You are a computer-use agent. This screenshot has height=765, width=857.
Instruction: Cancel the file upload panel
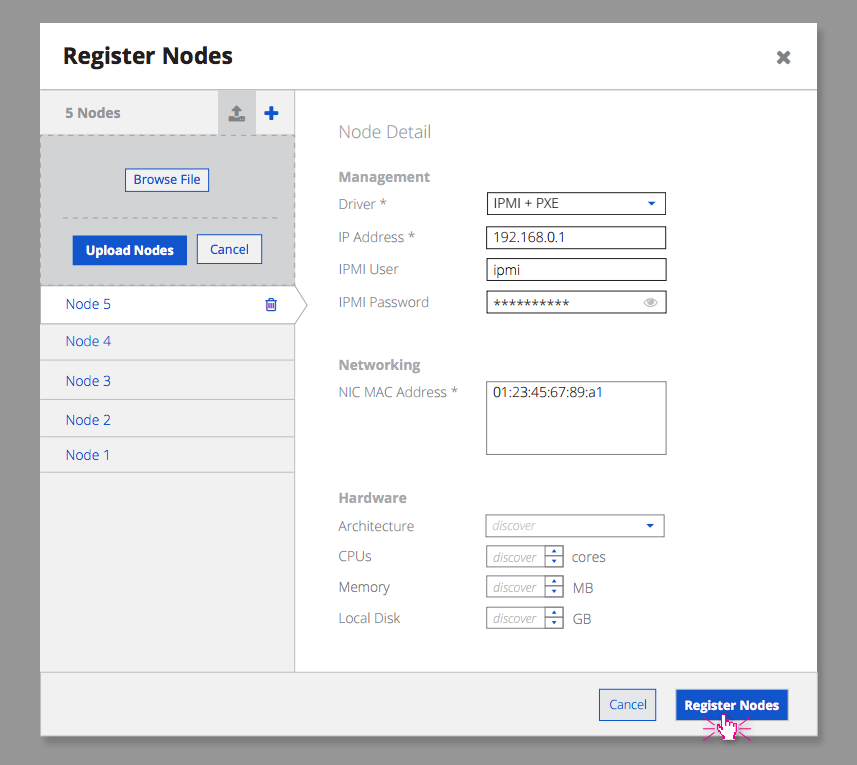click(229, 249)
